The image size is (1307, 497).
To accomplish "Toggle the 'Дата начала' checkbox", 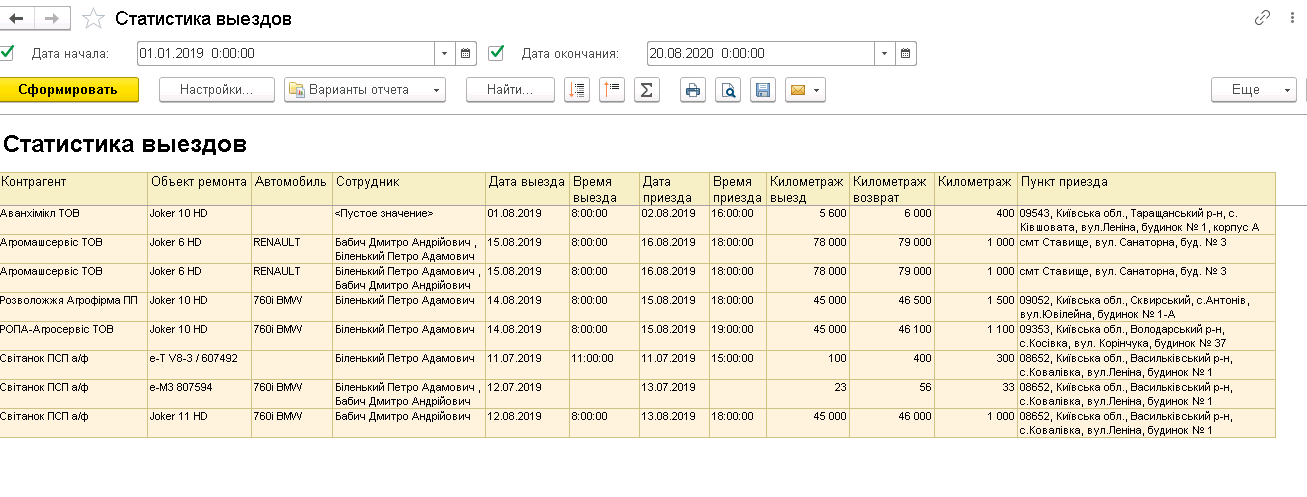I will click(x=8, y=53).
